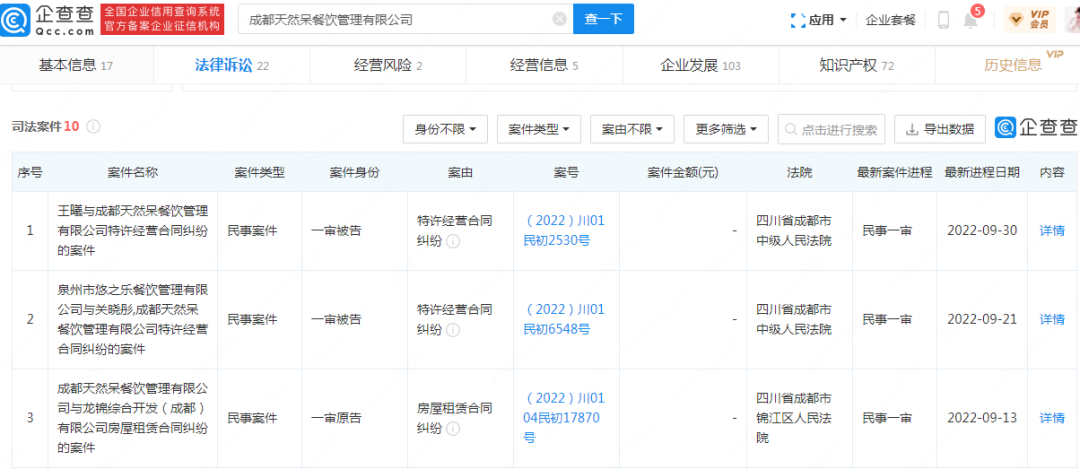Switch to the 知识产权 tab

(856, 66)
